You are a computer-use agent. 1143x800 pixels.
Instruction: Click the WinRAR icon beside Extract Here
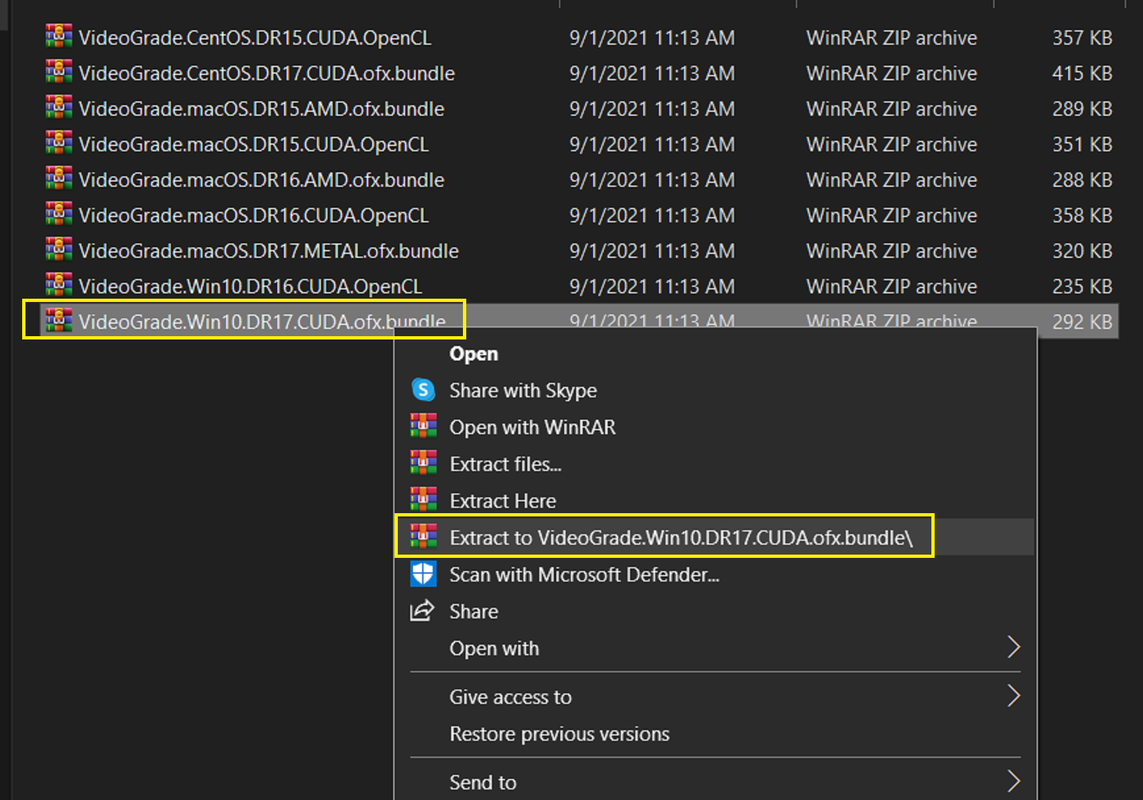point(424,500)
